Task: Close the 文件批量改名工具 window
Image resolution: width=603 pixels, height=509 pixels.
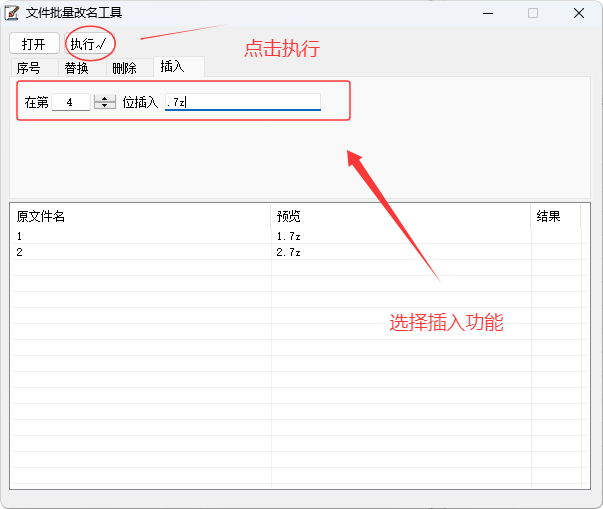Action: coord(579,13)
